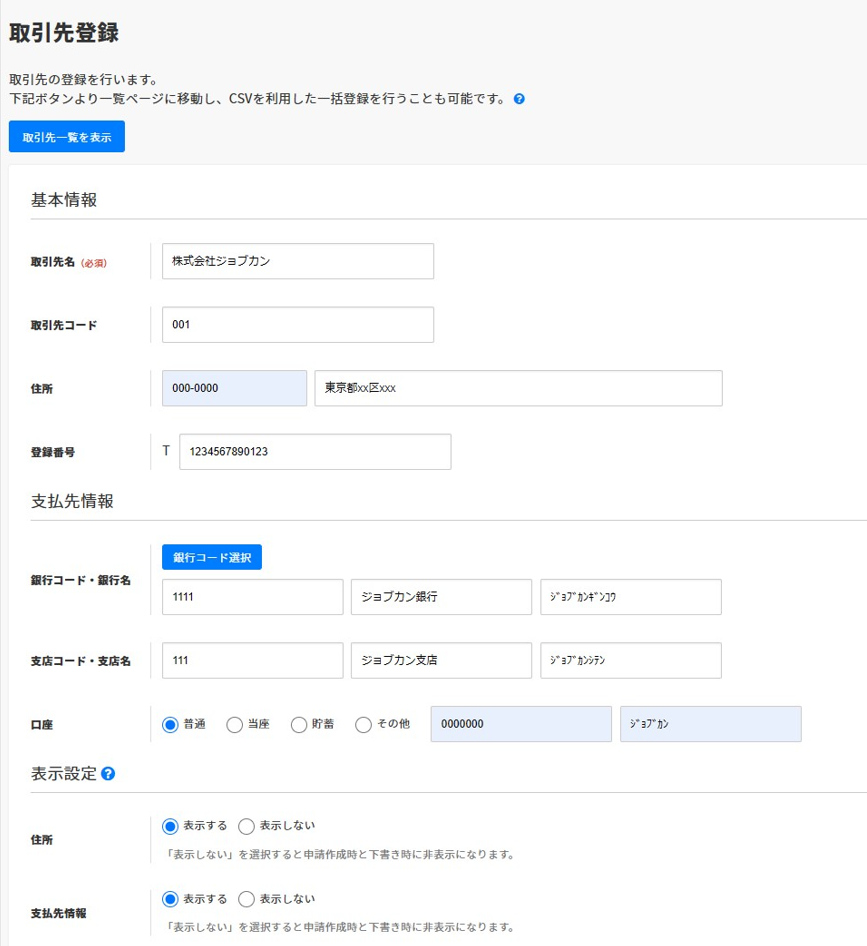Edit the address field 東京都xx区xxx
This screenshot has height=946, width=867.
(x=518, y=388)
